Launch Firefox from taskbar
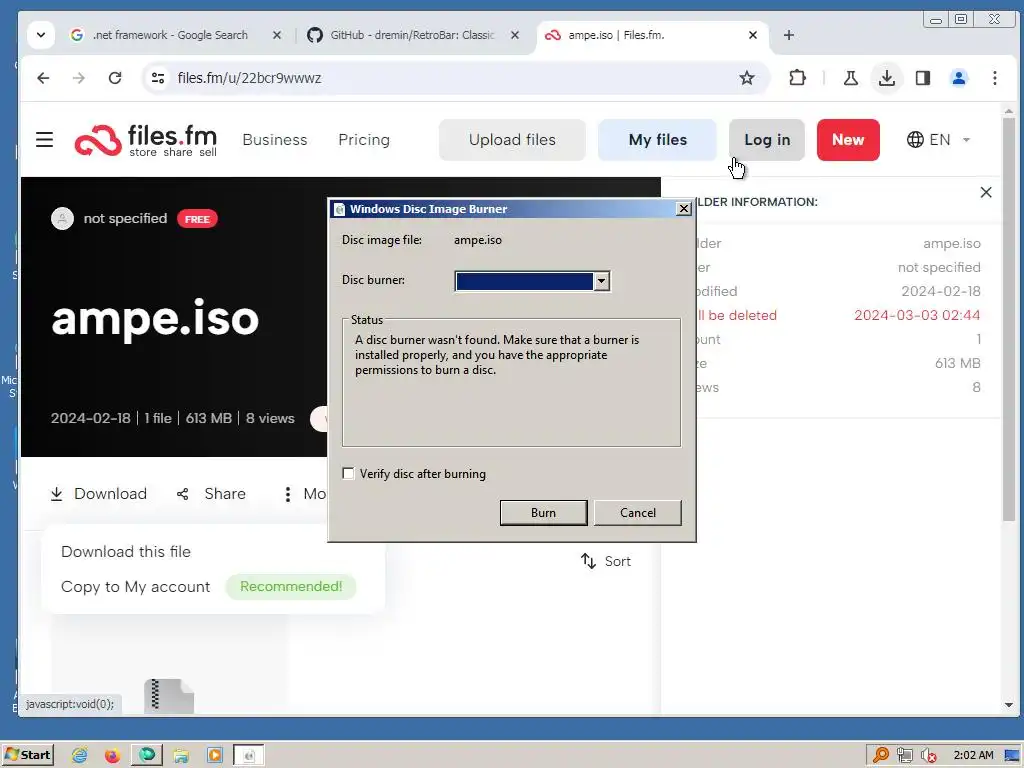This screenshot has height=768, width=1024. click(x=112, y=756)
